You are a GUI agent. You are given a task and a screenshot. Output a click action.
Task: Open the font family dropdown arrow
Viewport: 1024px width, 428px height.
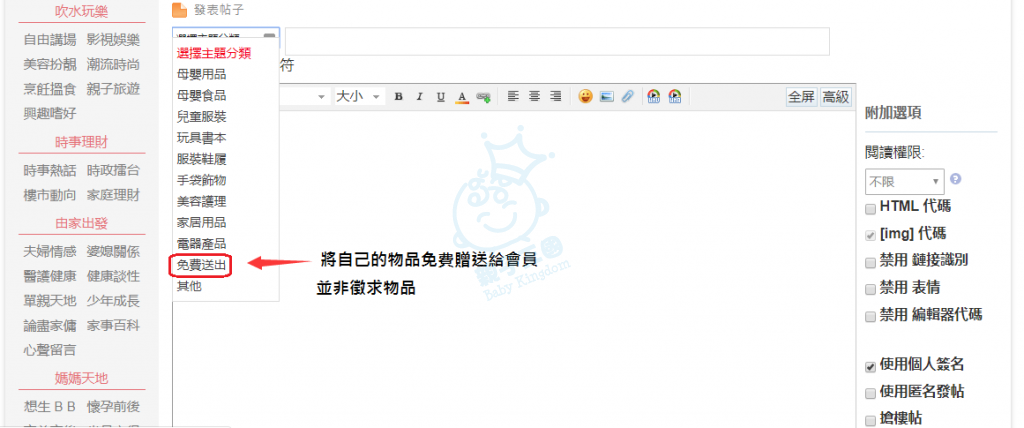point(321,97)
